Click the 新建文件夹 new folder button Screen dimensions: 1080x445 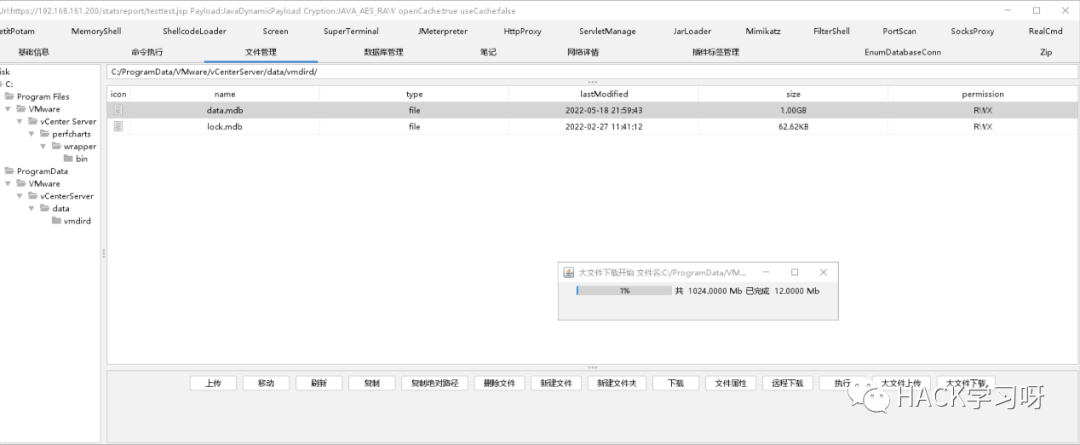[617, 383]
